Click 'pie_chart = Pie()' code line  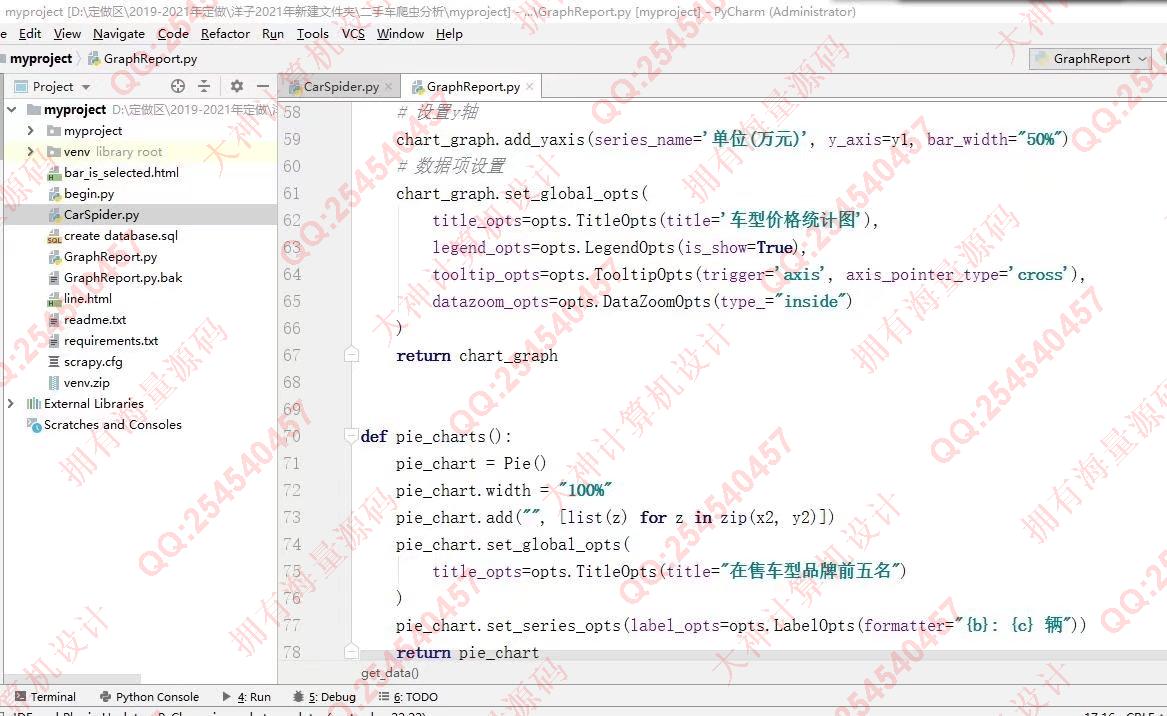point(470,464)
